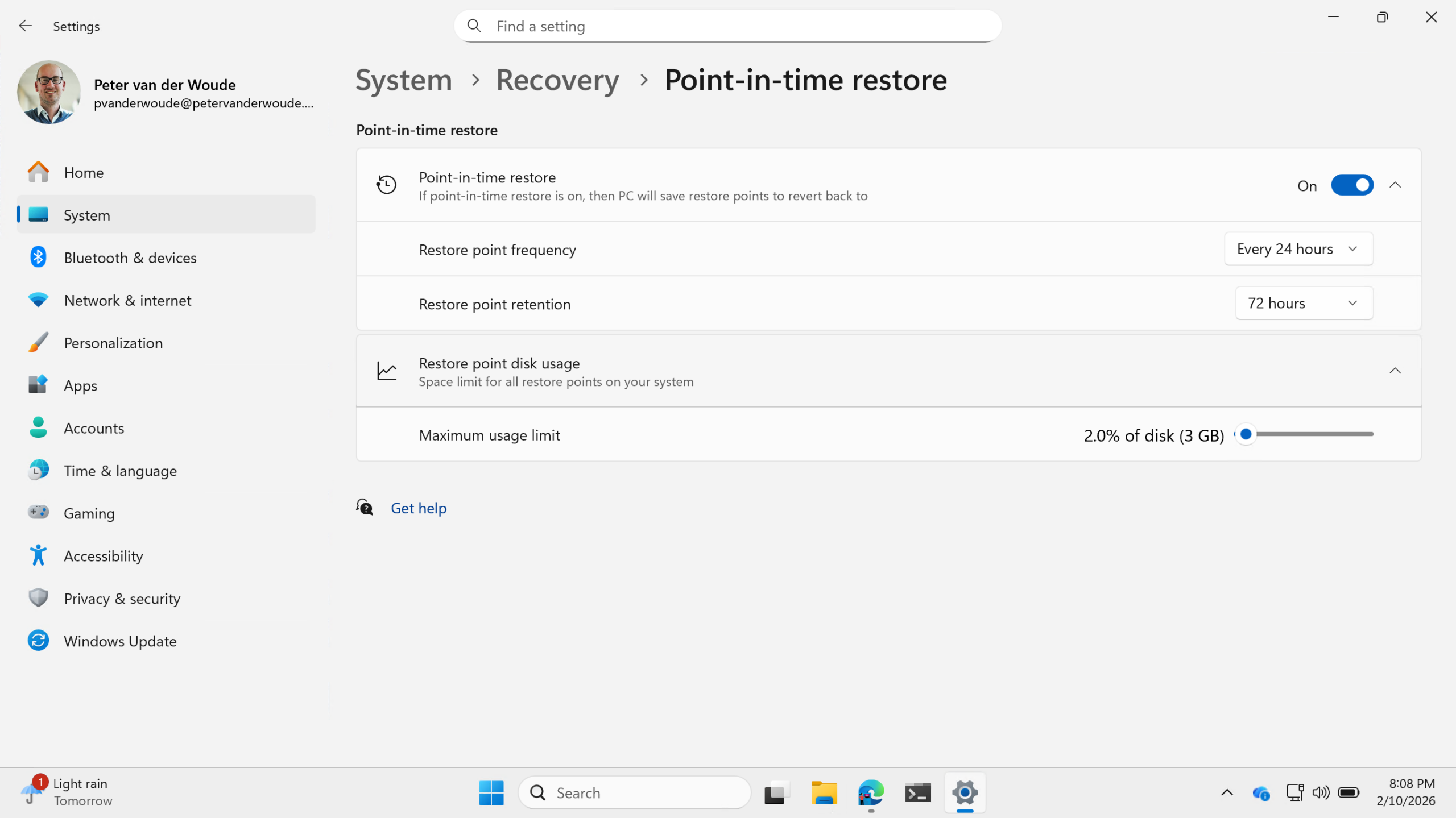This screenshot has width=1456, height=818.
Task: Go to Network & internet section
Action: pyautogui.click(x=127, y=300)
